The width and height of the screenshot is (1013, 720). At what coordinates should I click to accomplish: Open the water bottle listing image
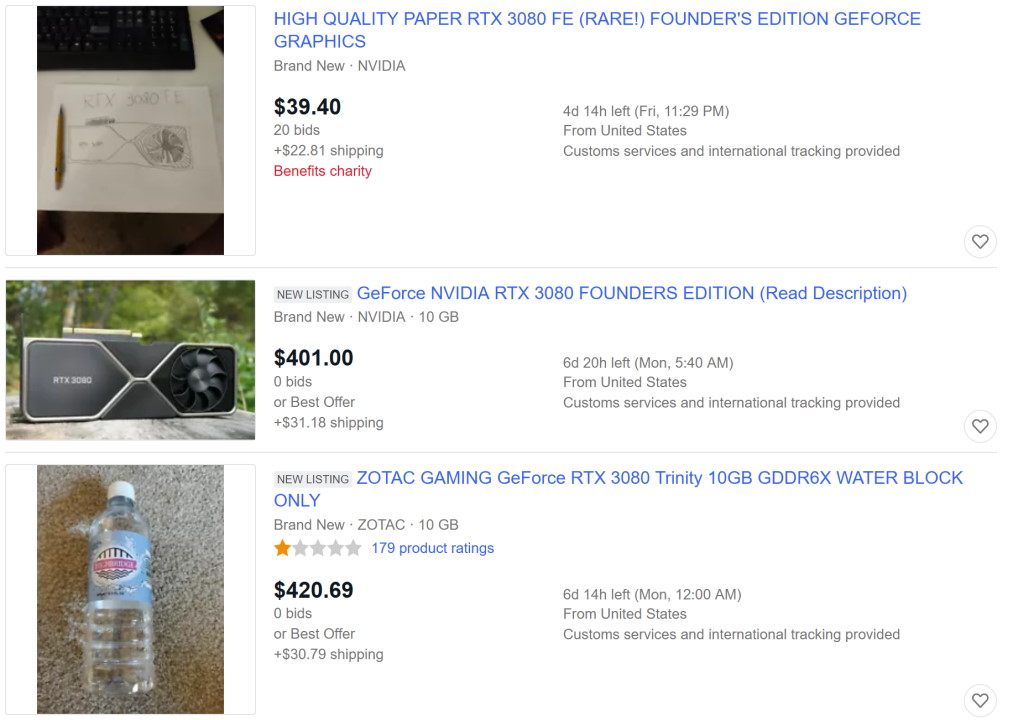click(130, 589)
